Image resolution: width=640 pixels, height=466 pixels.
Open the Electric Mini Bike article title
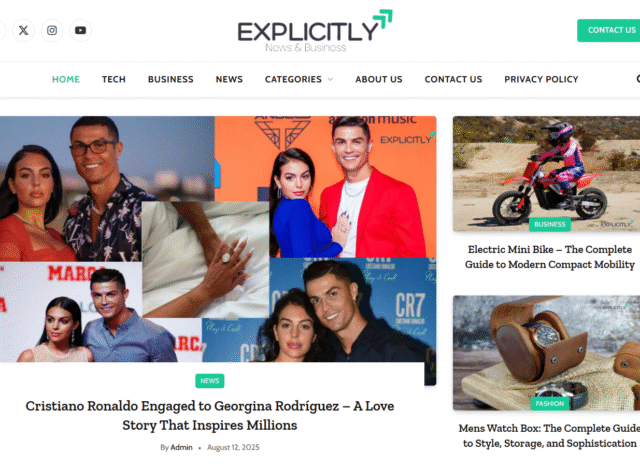550,257
